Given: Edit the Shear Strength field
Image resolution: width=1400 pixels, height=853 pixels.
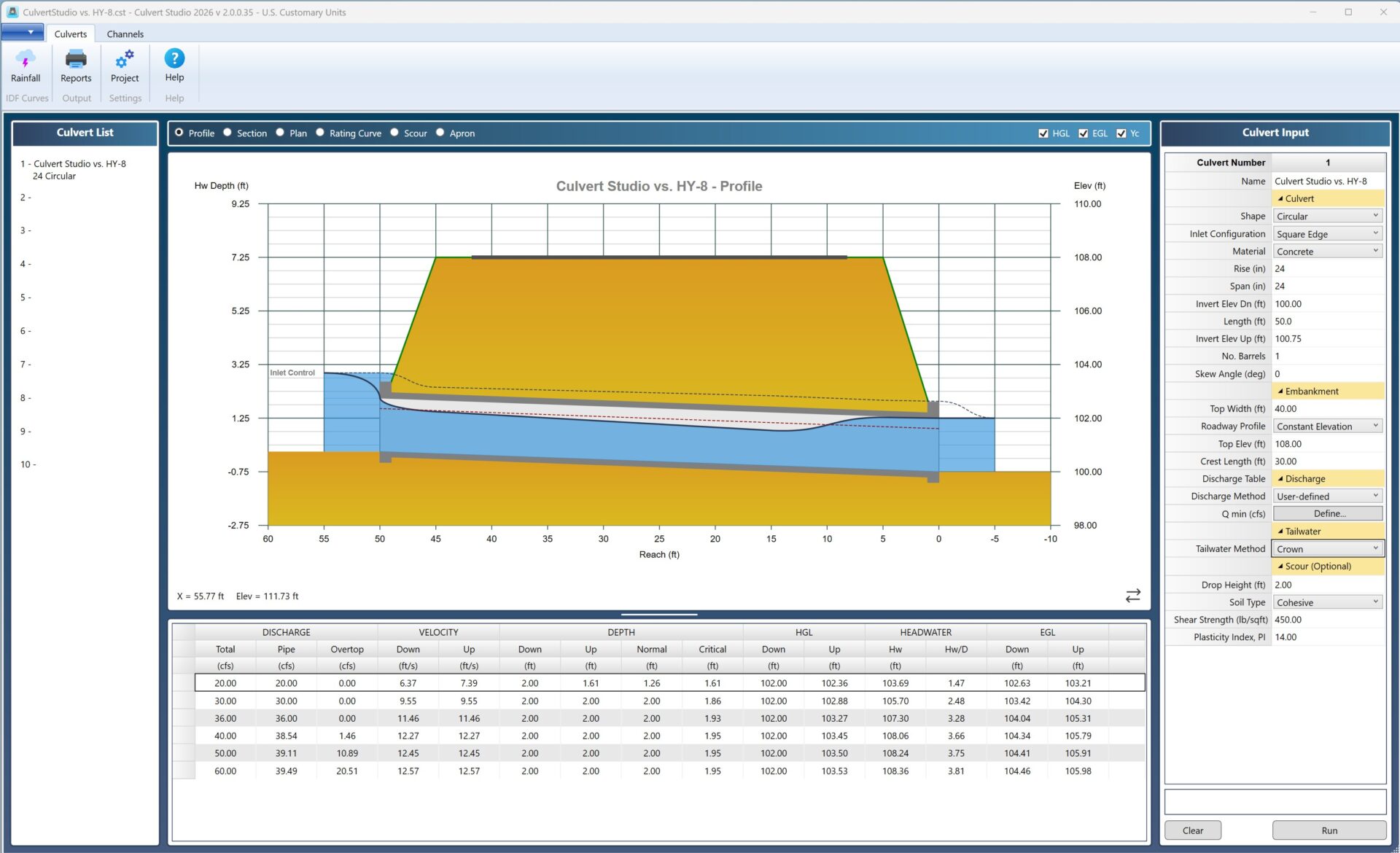Looking at the screenshot, I should click(1328, 620).
